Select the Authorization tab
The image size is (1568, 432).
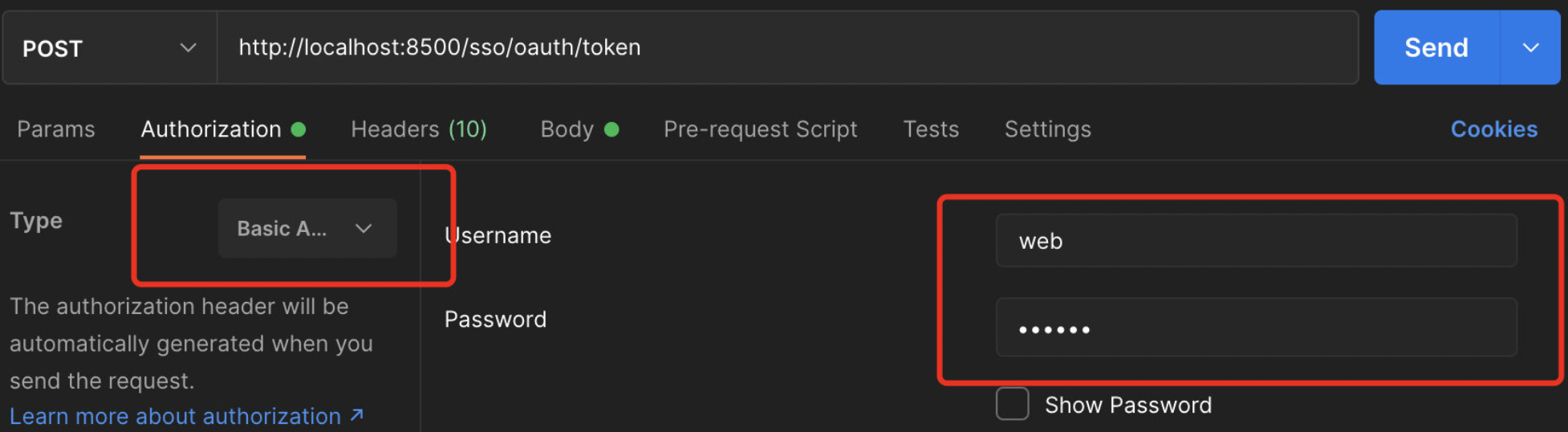211,129
